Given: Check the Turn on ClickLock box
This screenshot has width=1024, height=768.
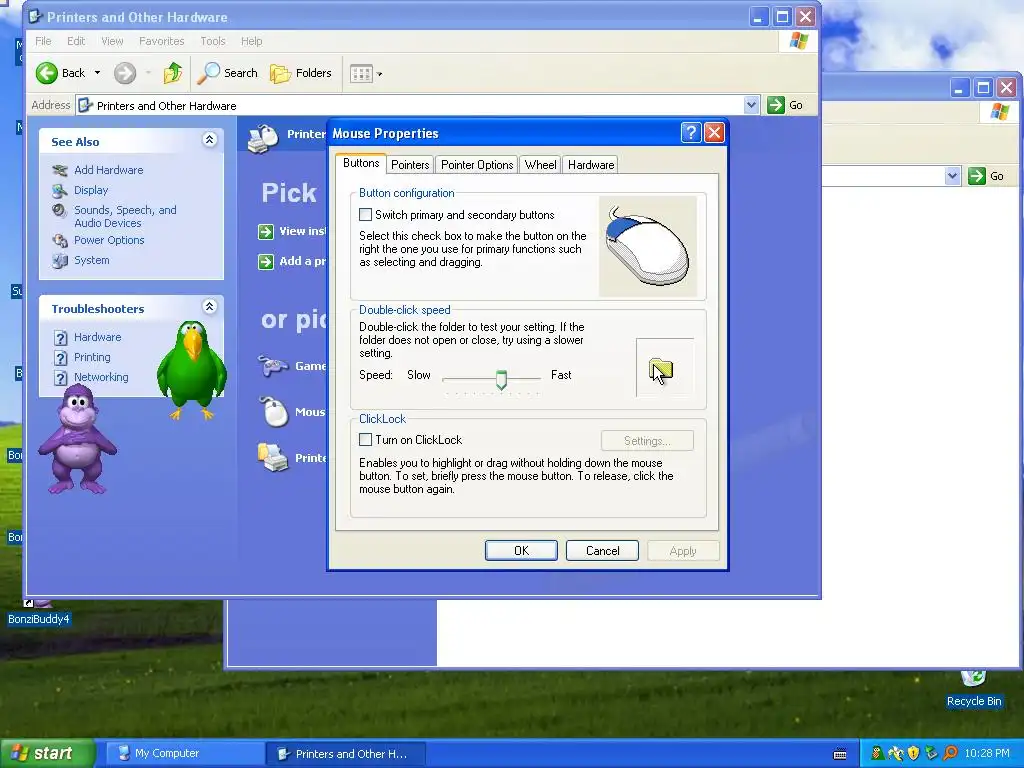Looking at the screenshot, I should pos(366,440).
